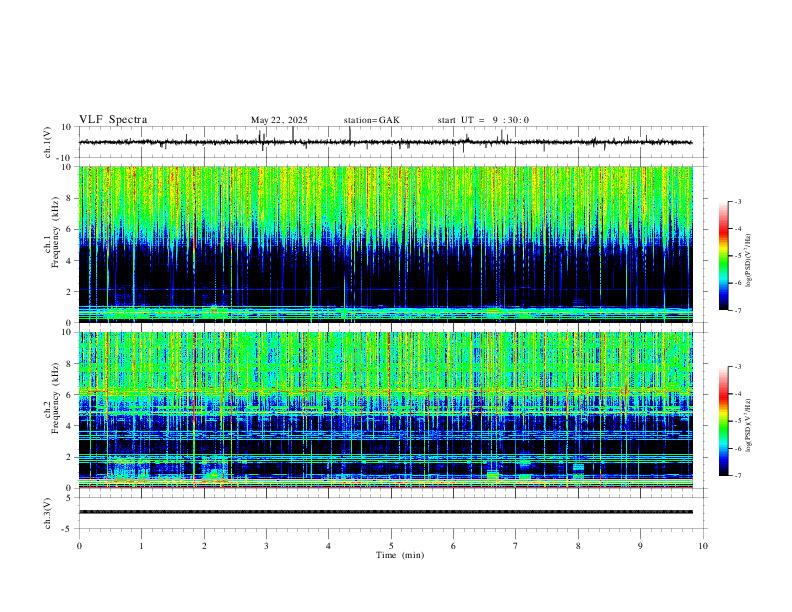792x612 pixels.
Task: Click the "ch.1(V)" axis label
Action: point(48,142)
